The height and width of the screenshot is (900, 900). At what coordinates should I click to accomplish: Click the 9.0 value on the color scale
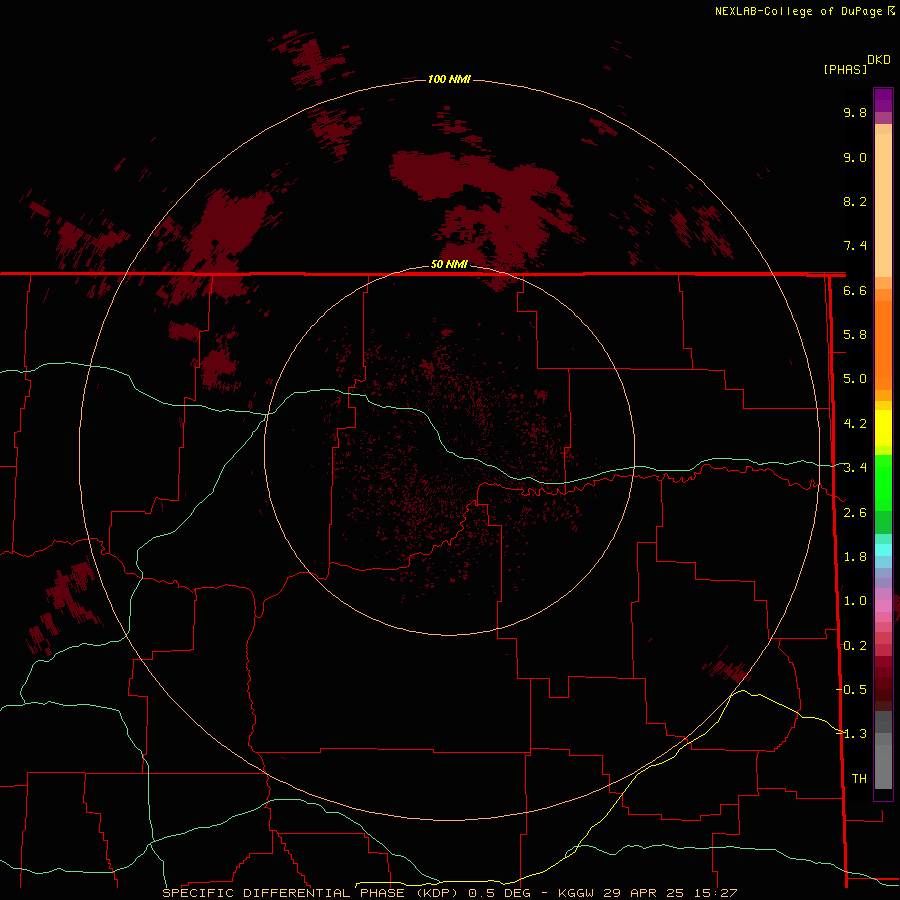pos(855,157)
